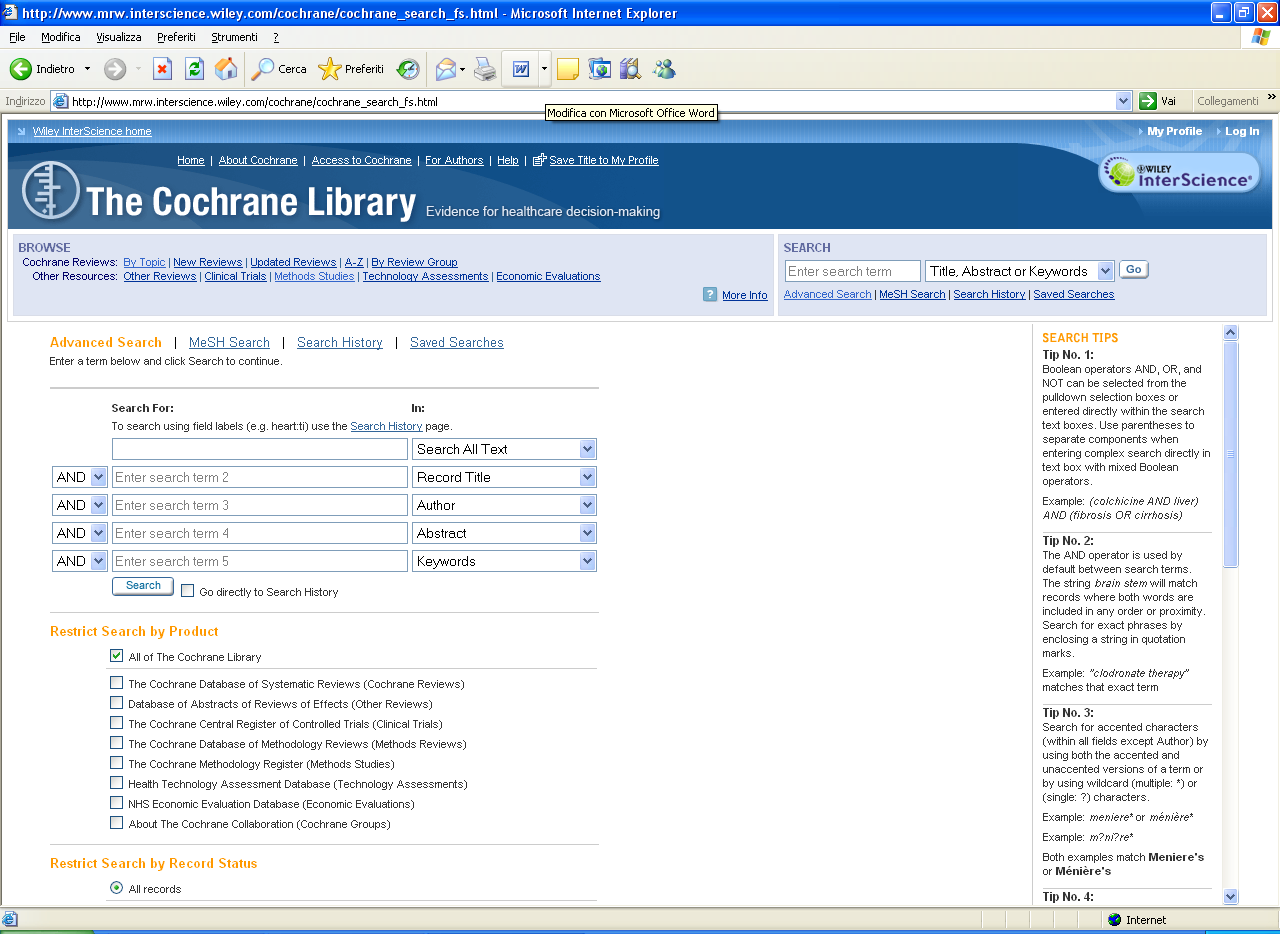
Task: Check NHS Economic Evaluation Database
Action: [117, 803]
